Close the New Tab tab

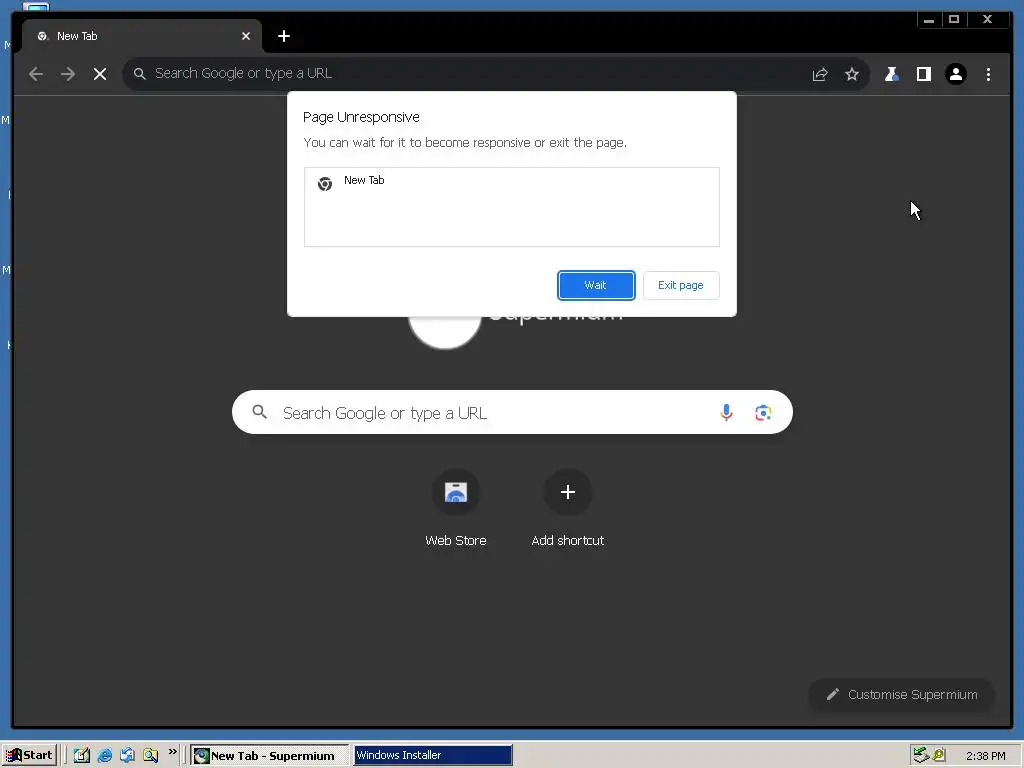(246, 36)
